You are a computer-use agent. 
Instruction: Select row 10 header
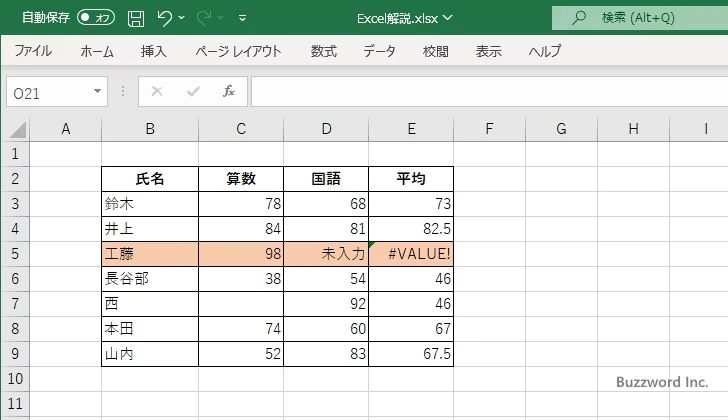[15, 379]
